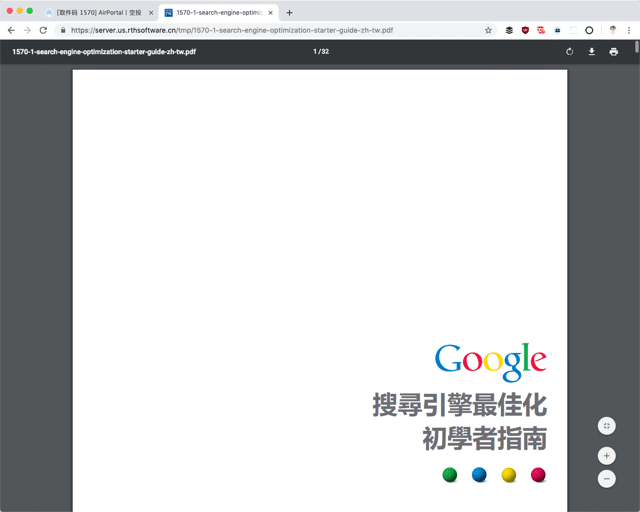Screen dimensions: 640x512
Task: Open the circle extension icon
Action: (x=589, y=30)
